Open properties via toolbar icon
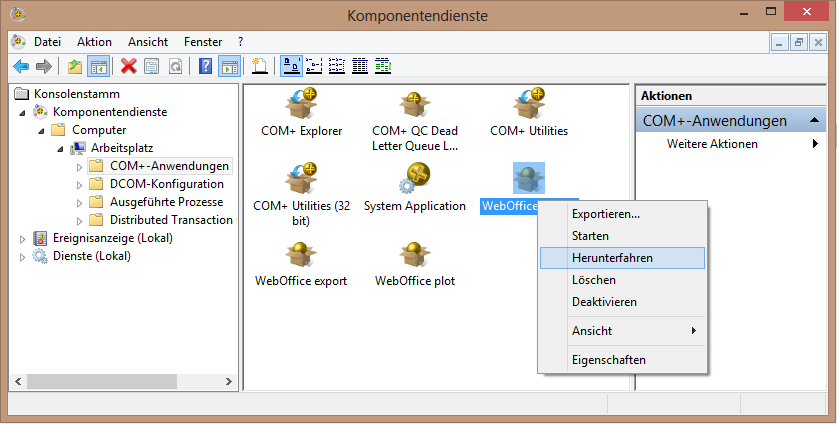 click(152, 67)
